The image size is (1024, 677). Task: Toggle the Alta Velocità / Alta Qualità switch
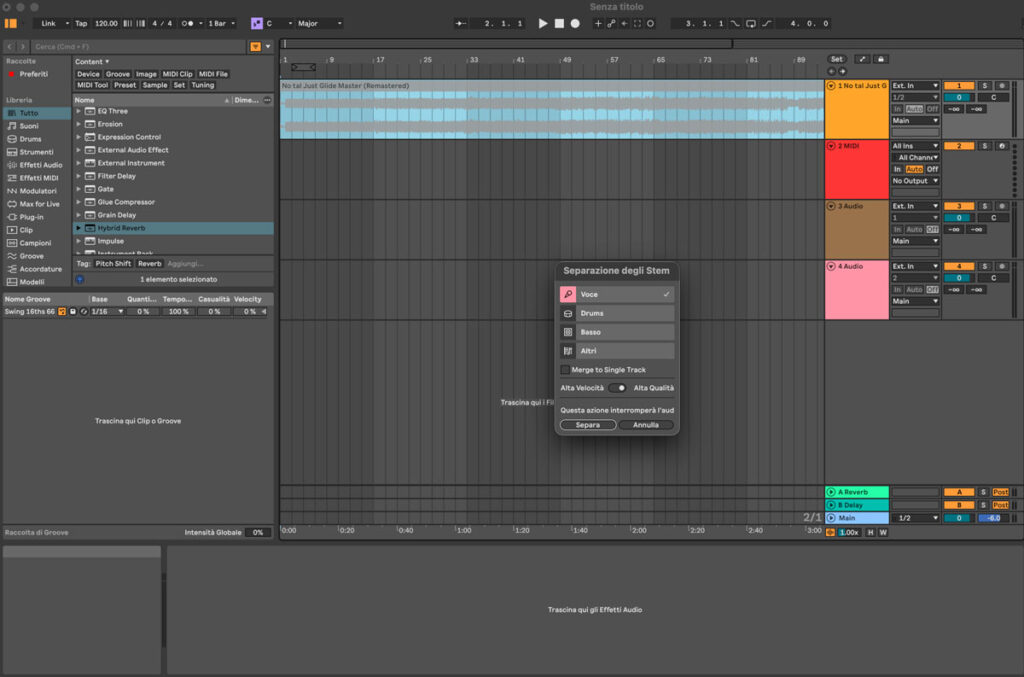click(617, 388)
